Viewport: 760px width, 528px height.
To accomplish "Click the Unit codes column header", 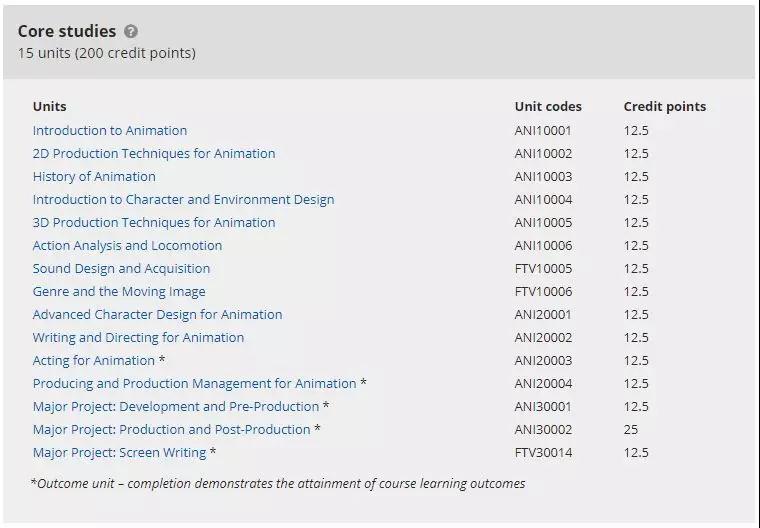I will tap(548, 106).
